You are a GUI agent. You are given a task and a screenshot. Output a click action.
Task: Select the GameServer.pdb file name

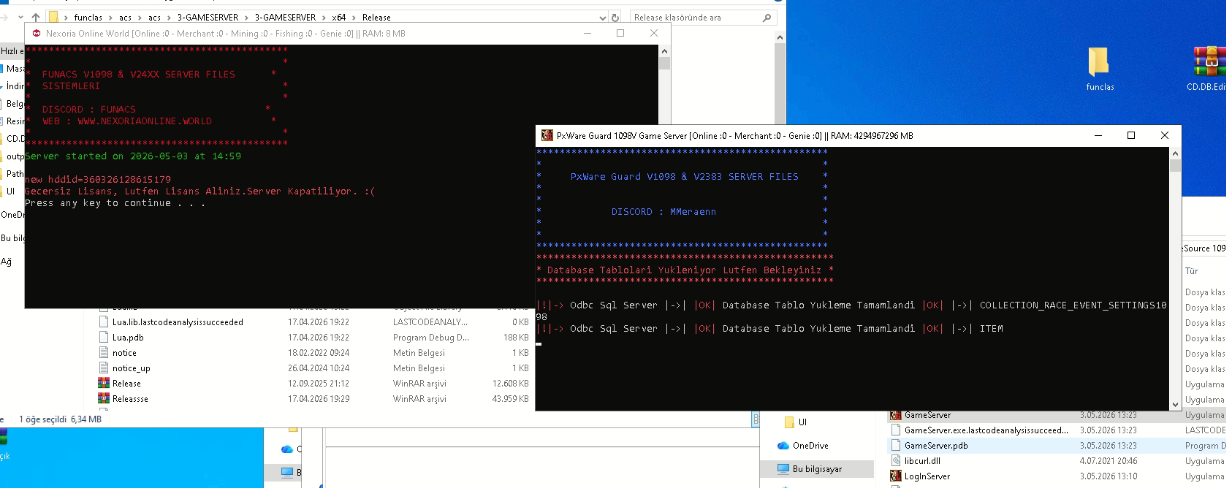point(936,445)
